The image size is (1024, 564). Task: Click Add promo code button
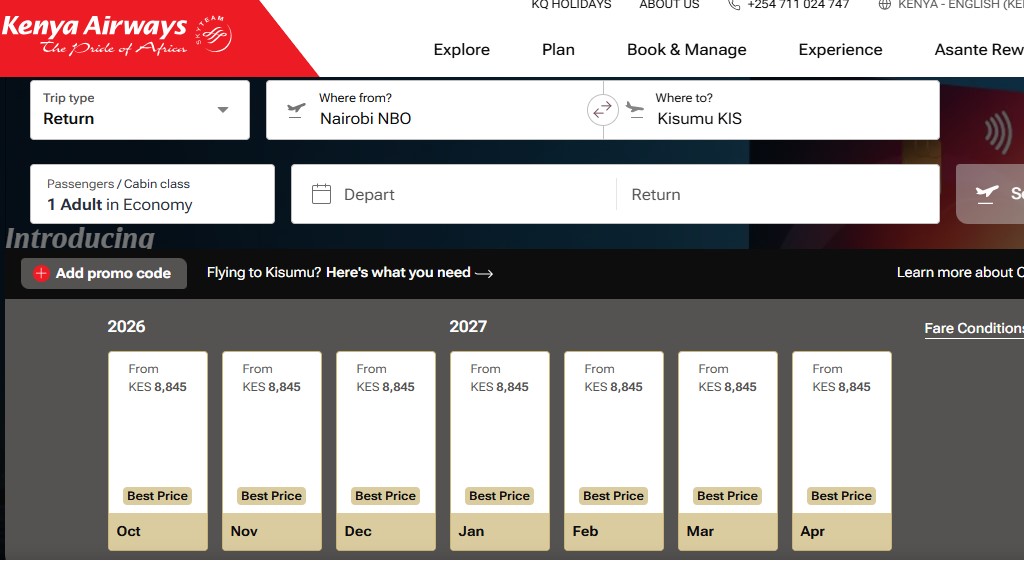coord(104,273)
